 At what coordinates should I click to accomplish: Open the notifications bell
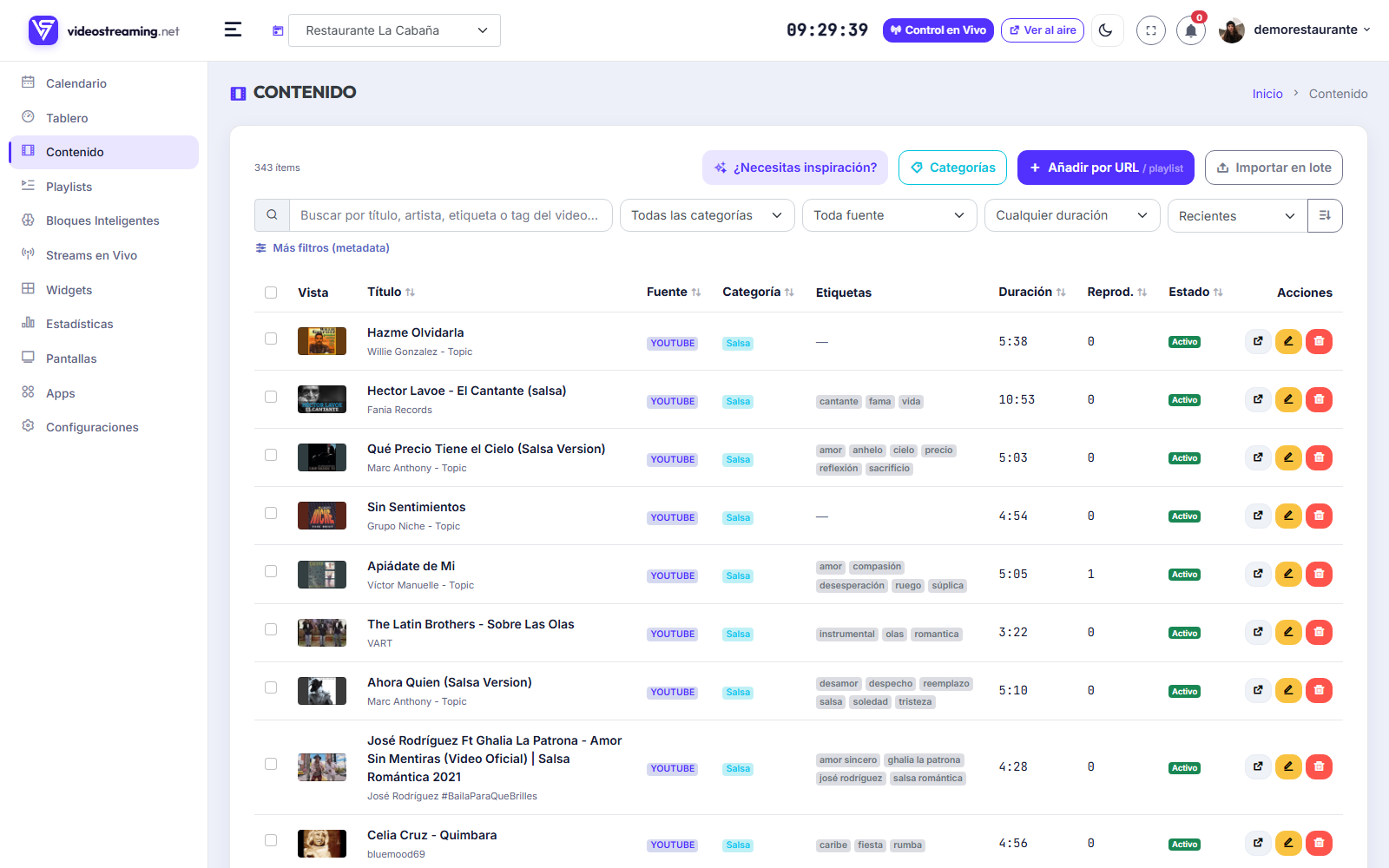pyautogui.click(x=1191, y=30)
